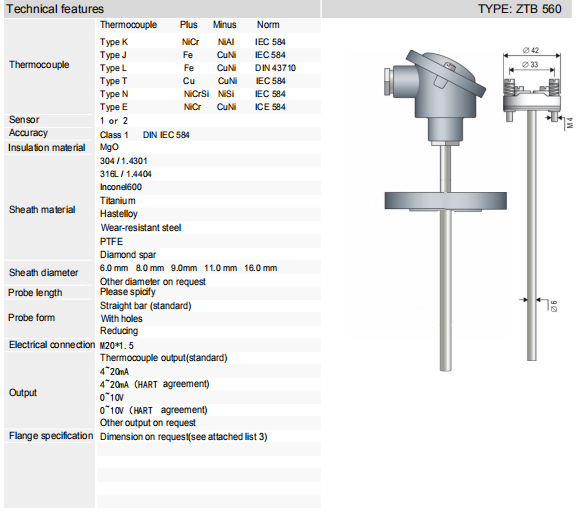Click the "MgO" insulation value
Screen dimensions: 579x514
point(109,147)
